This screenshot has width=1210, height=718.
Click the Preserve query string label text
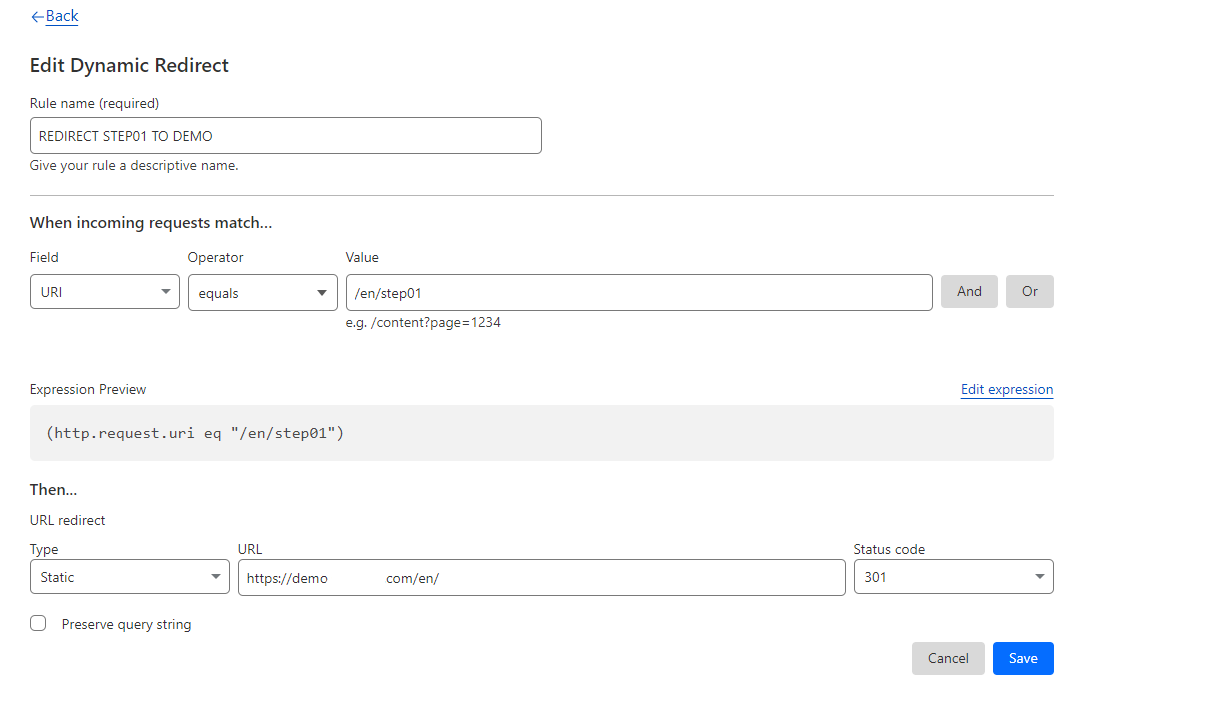tap(126, 624)
